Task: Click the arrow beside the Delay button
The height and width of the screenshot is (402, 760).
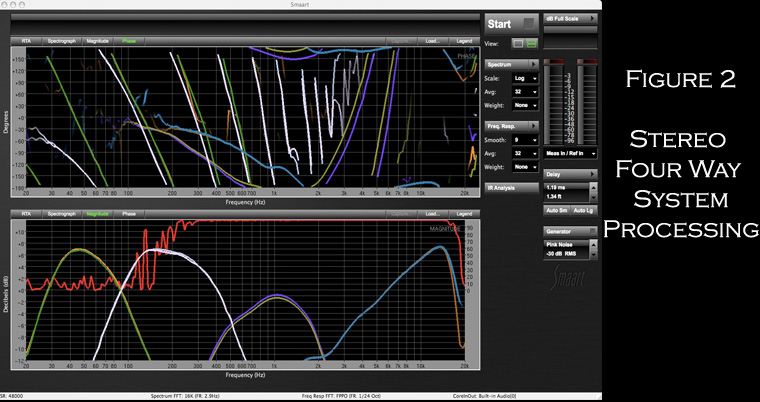Action: click(592, 174)
